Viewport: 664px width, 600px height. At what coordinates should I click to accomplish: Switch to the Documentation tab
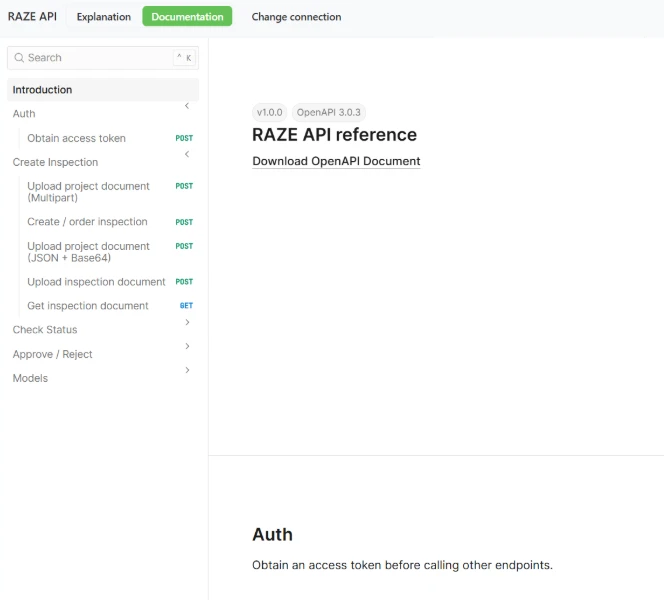tap(187, 17)
